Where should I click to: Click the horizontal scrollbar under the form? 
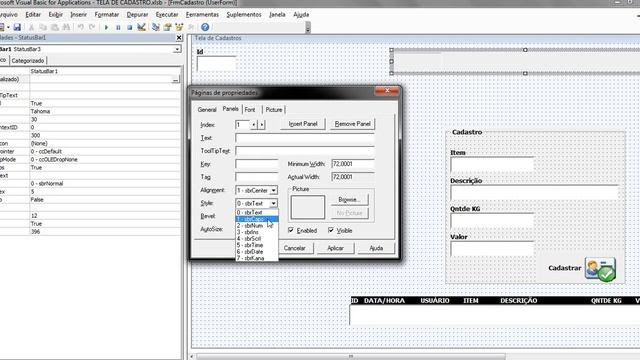click(x=351, y=357)
